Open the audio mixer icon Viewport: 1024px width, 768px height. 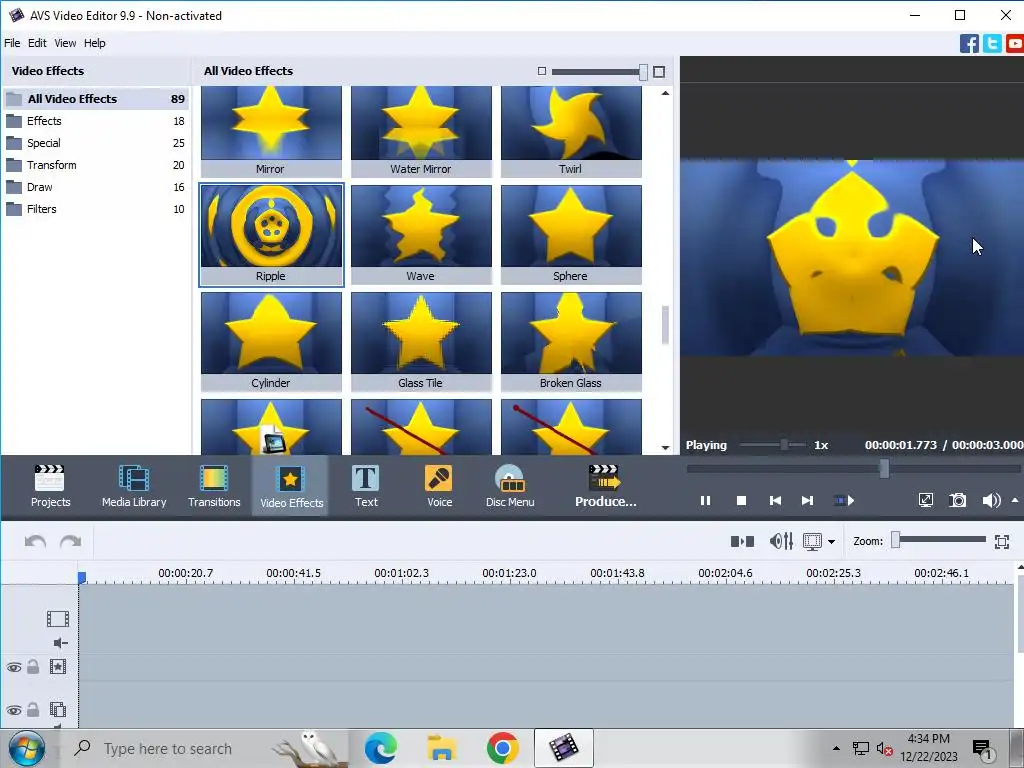point(781,541)
